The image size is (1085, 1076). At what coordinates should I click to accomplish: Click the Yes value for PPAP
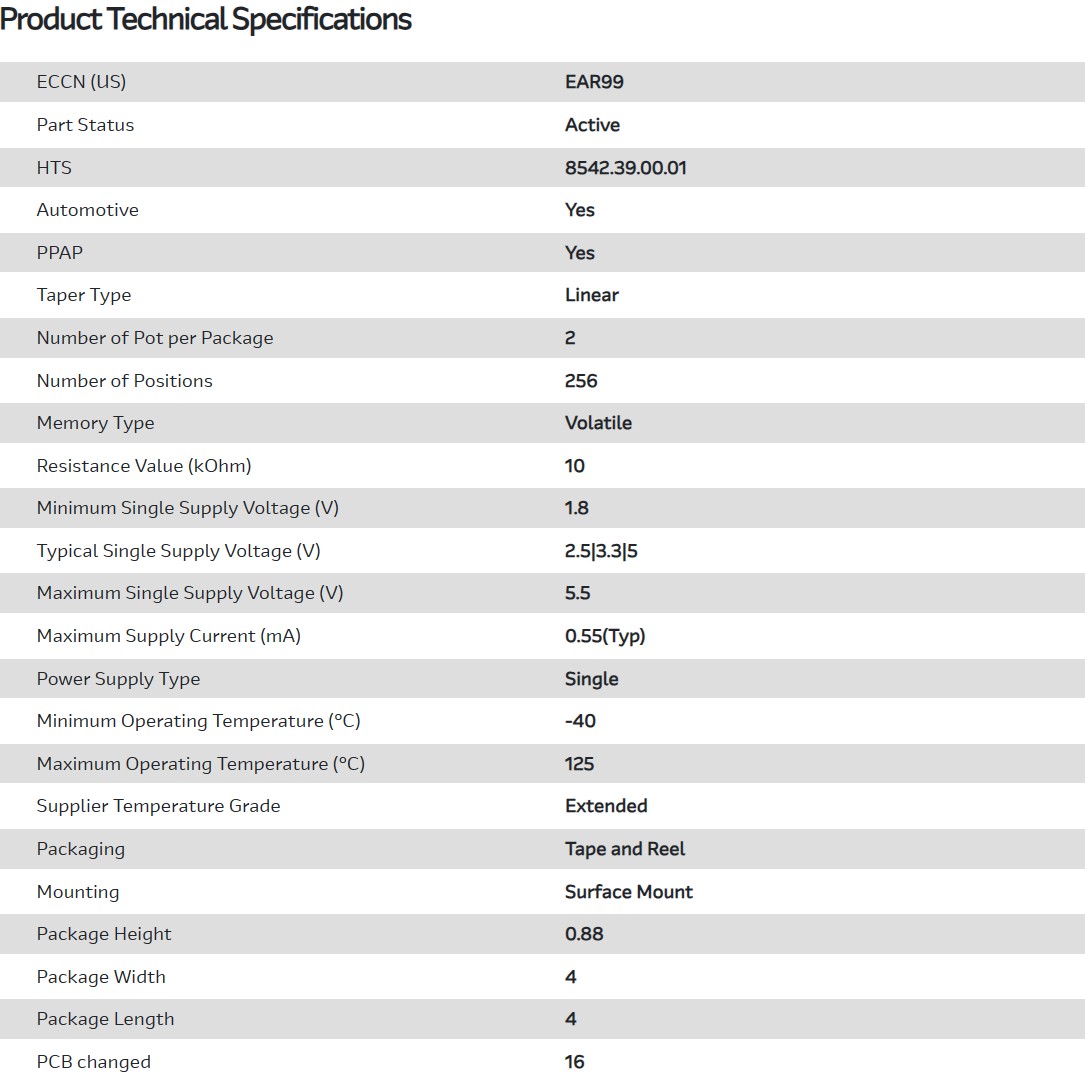click(x=579, y=253)
